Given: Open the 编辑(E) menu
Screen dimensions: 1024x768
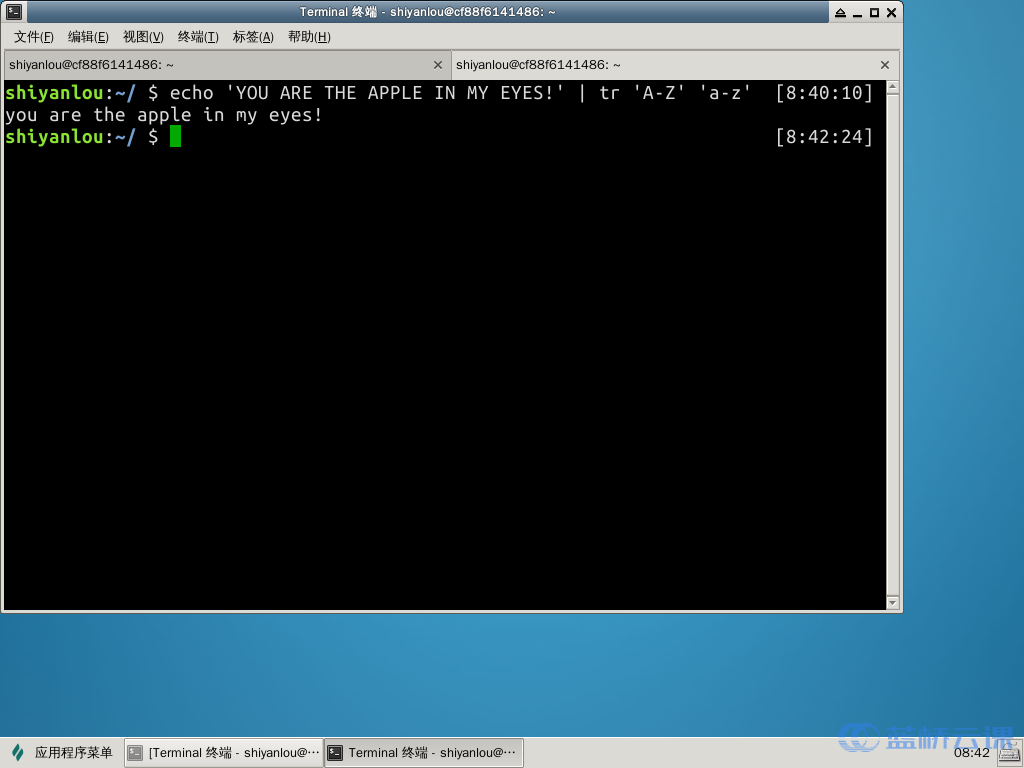Looking at the screenshot, I should pyautogui.click(x=88, y=37).
